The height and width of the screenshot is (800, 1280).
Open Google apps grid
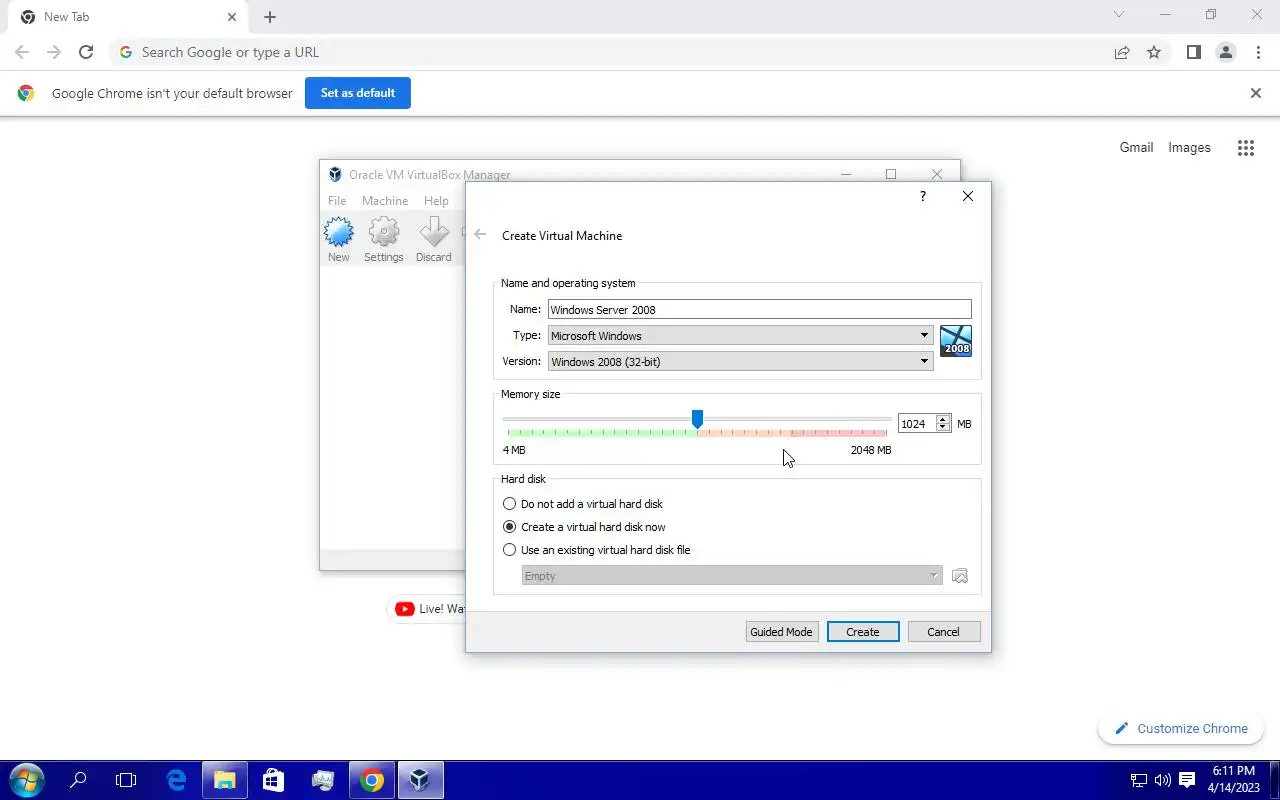tap(1245, 148)
